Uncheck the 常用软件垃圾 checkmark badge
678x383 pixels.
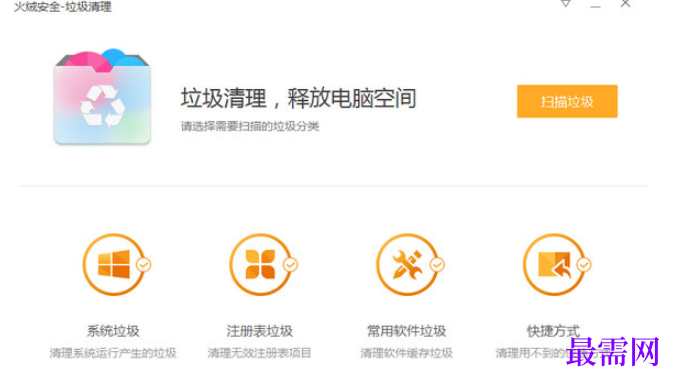(x=437, y=265)
